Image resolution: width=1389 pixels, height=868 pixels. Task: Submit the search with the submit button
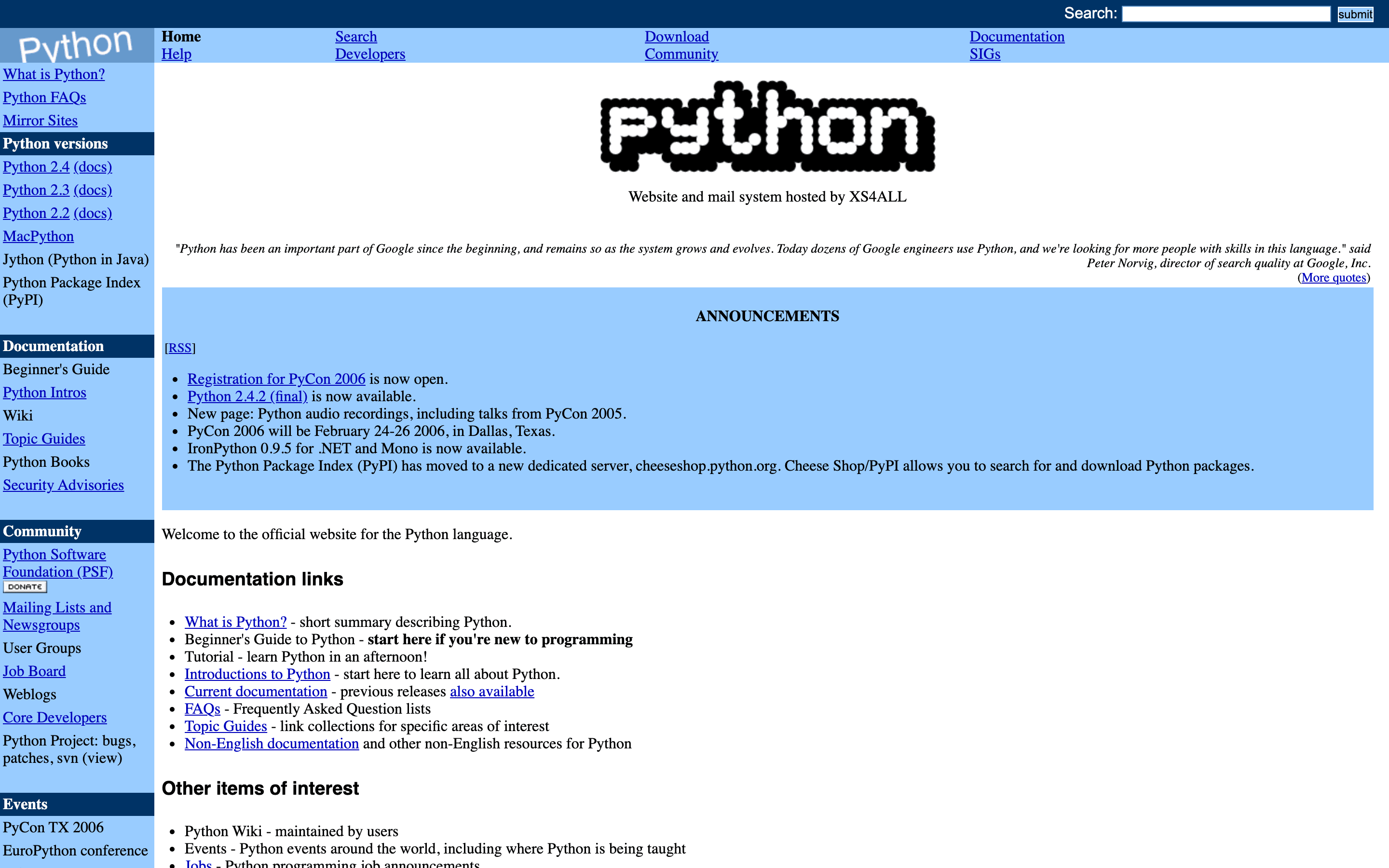[x=1355, y=14]
